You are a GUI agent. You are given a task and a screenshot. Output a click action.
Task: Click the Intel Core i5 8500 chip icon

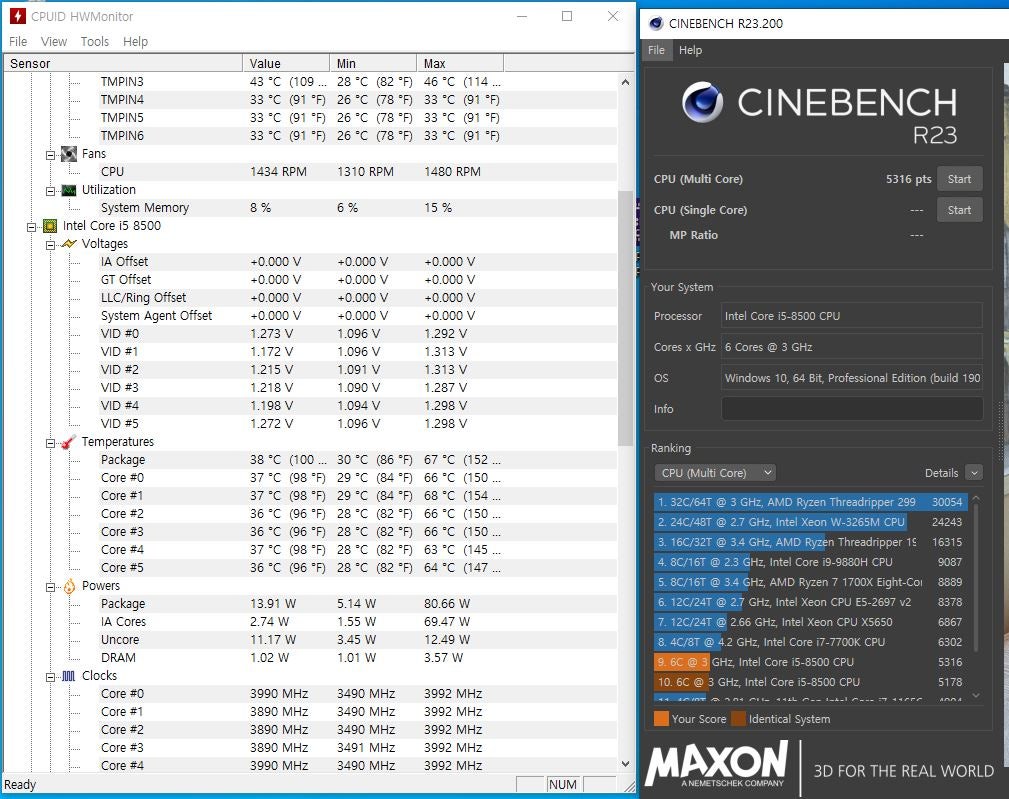[x=50, y=226]
